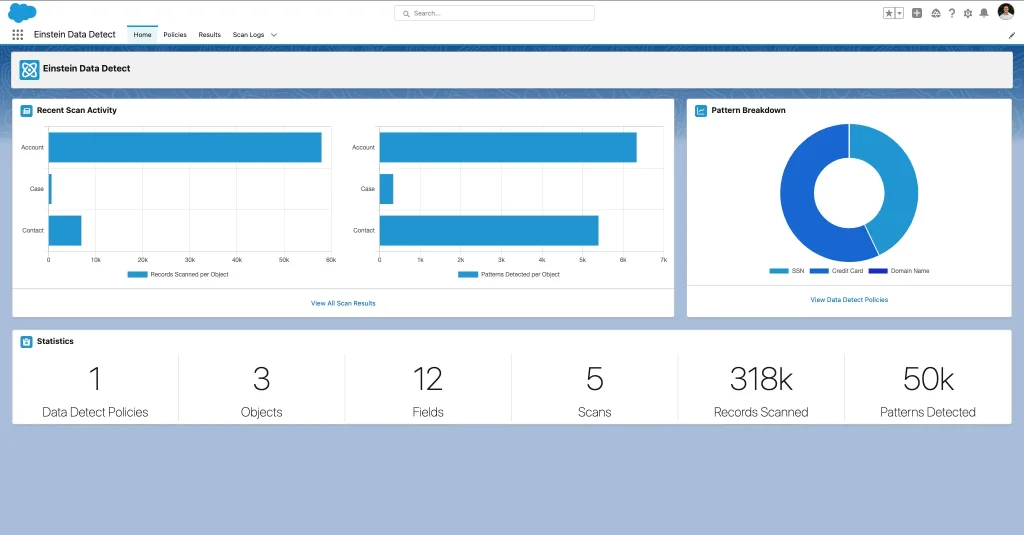Screen dimensions: 1024x535
Task: Open the App Launcher grid icon
Action: click(18, 35)
